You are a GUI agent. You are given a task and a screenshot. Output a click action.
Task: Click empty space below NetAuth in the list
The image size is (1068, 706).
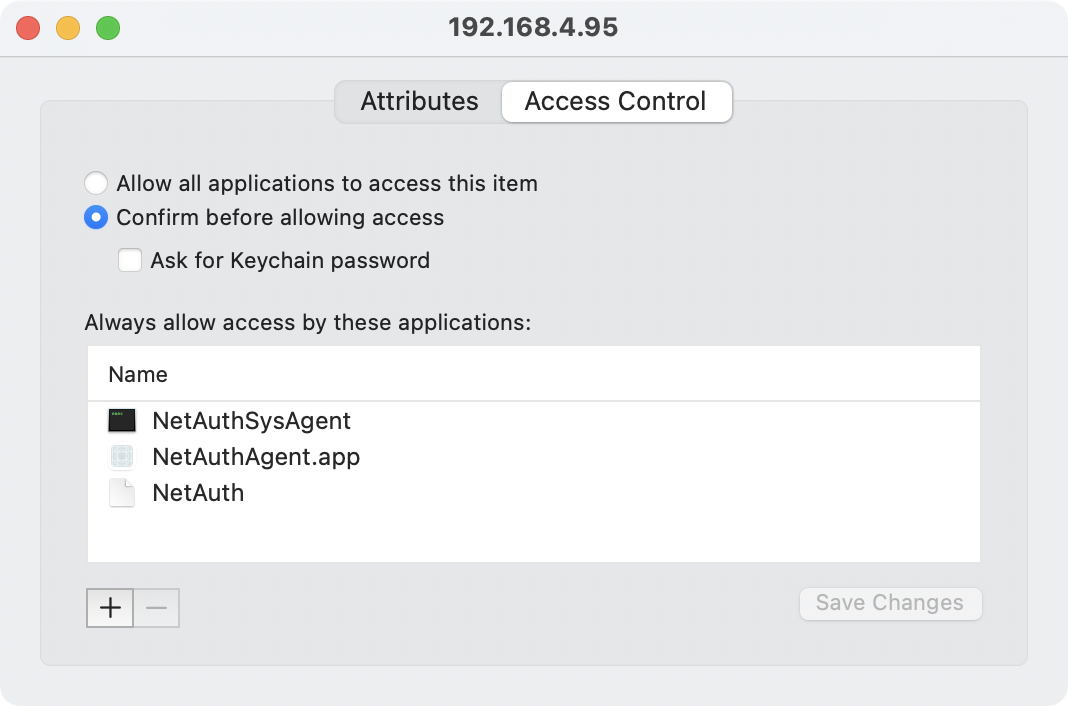coord(533,535)
